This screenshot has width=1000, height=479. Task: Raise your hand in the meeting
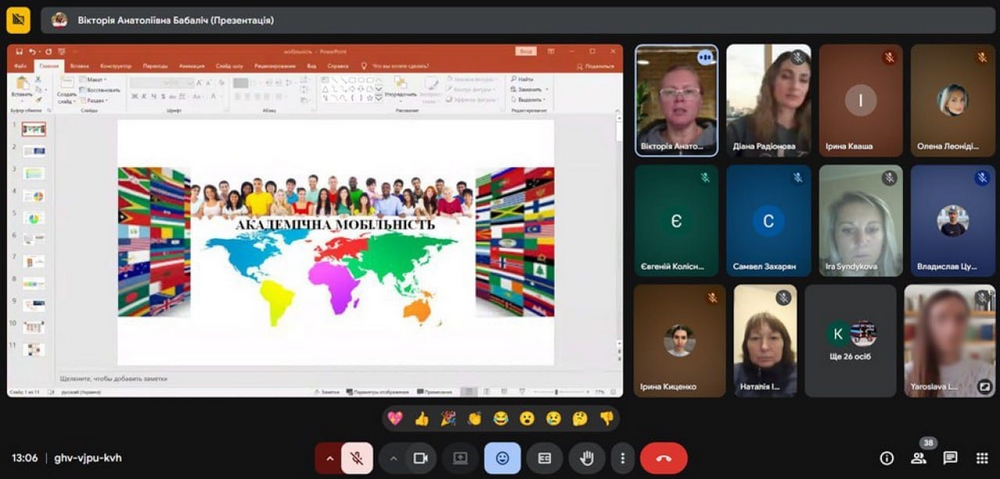(588, 458)
